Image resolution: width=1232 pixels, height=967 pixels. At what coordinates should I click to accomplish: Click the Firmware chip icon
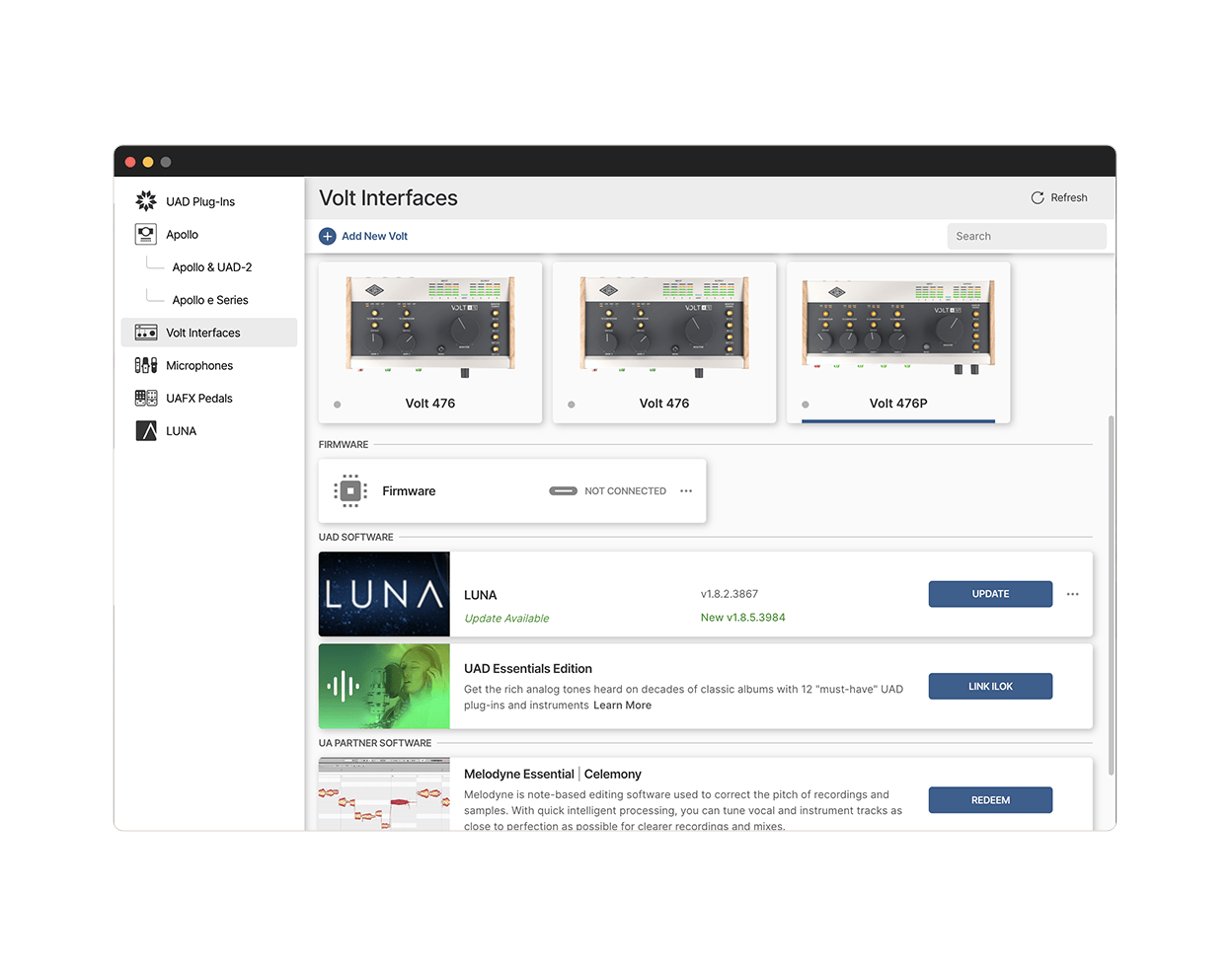[x=350, y=490]
